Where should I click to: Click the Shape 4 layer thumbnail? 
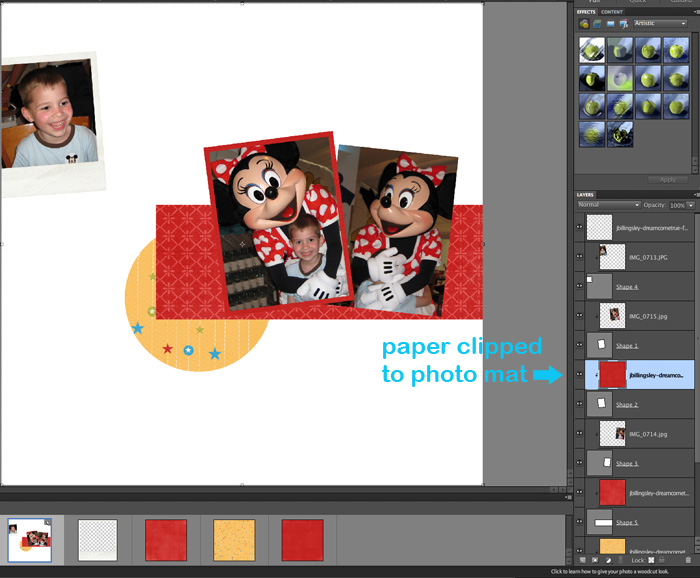pyautogui.click(x=600, y=286)
